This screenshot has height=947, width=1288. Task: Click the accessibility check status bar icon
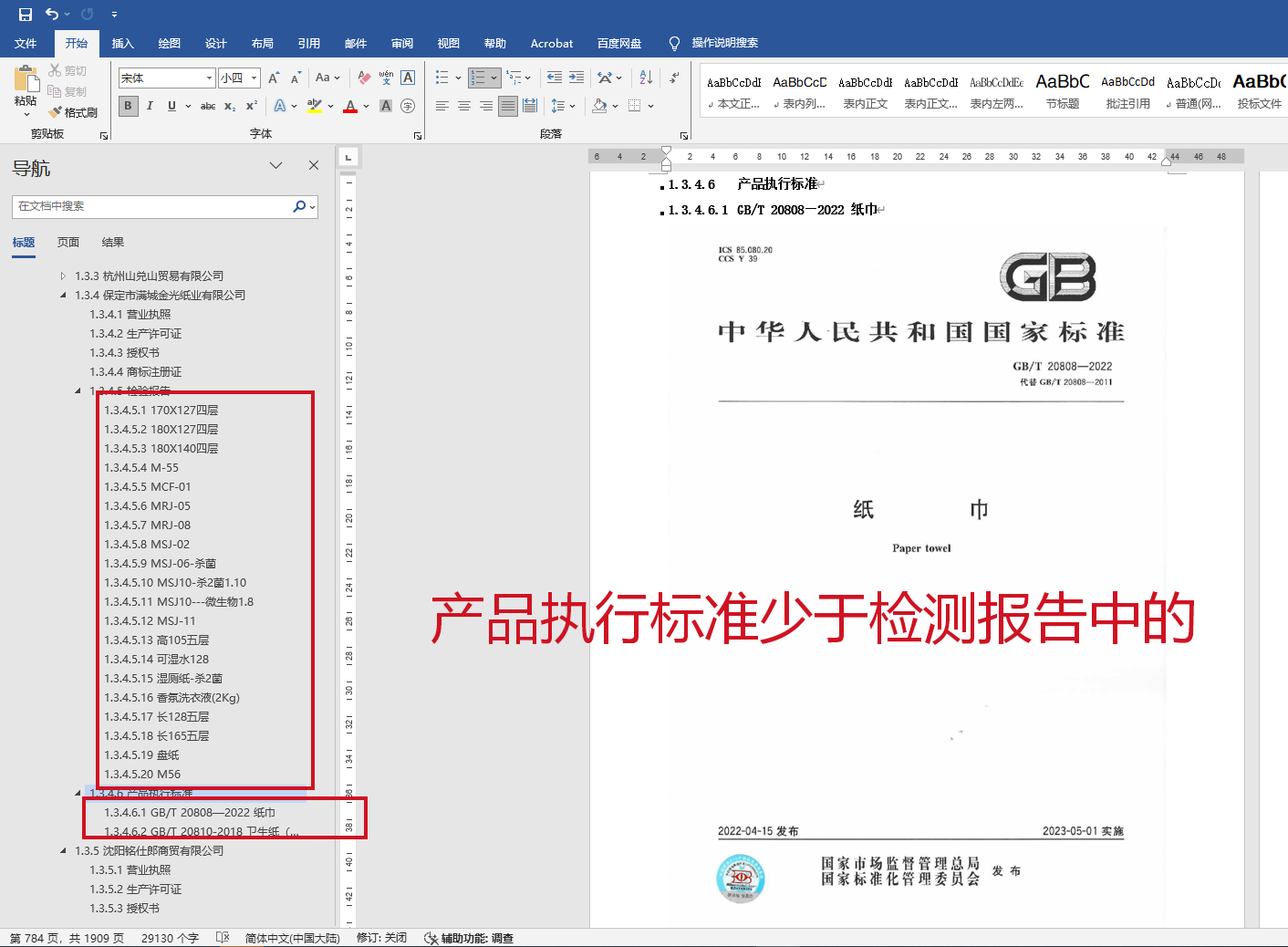point(469,938)
